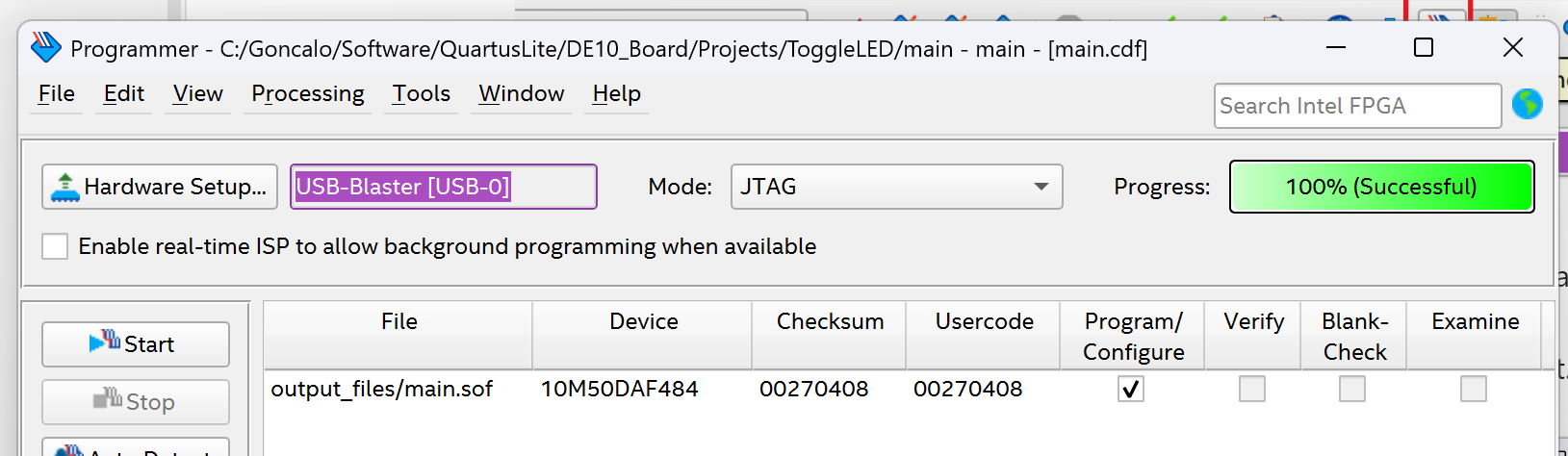Maximize the Programmer window
This screenshot has height=456, width=1568.
pyautogui.click(x=1424, y=48)
